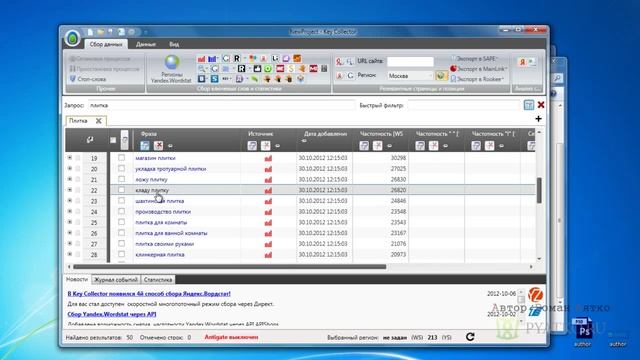
Task: Add a new tab with the plus icon
Action: [x=538, y=119]
